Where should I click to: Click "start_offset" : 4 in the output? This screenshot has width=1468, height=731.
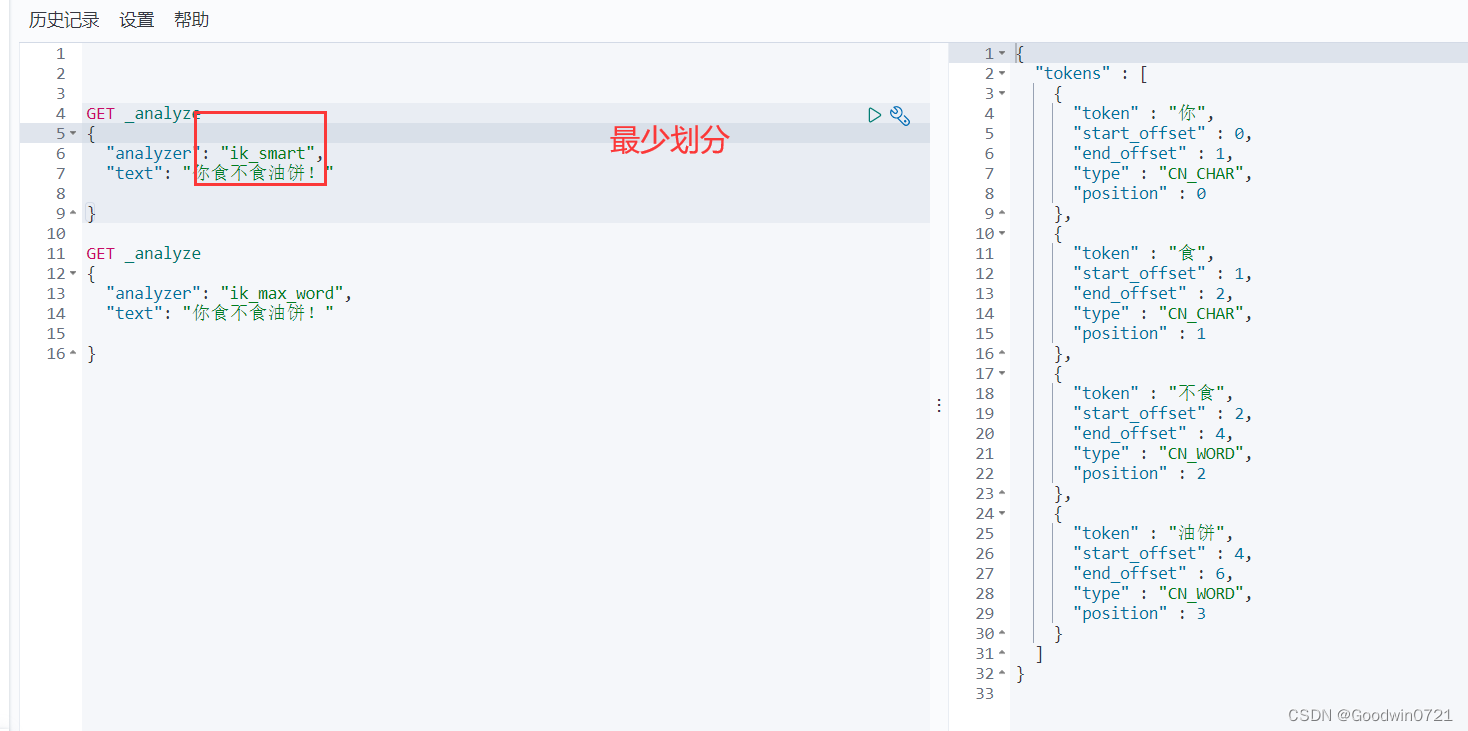pyautogui.click(x=1158, y=553)
